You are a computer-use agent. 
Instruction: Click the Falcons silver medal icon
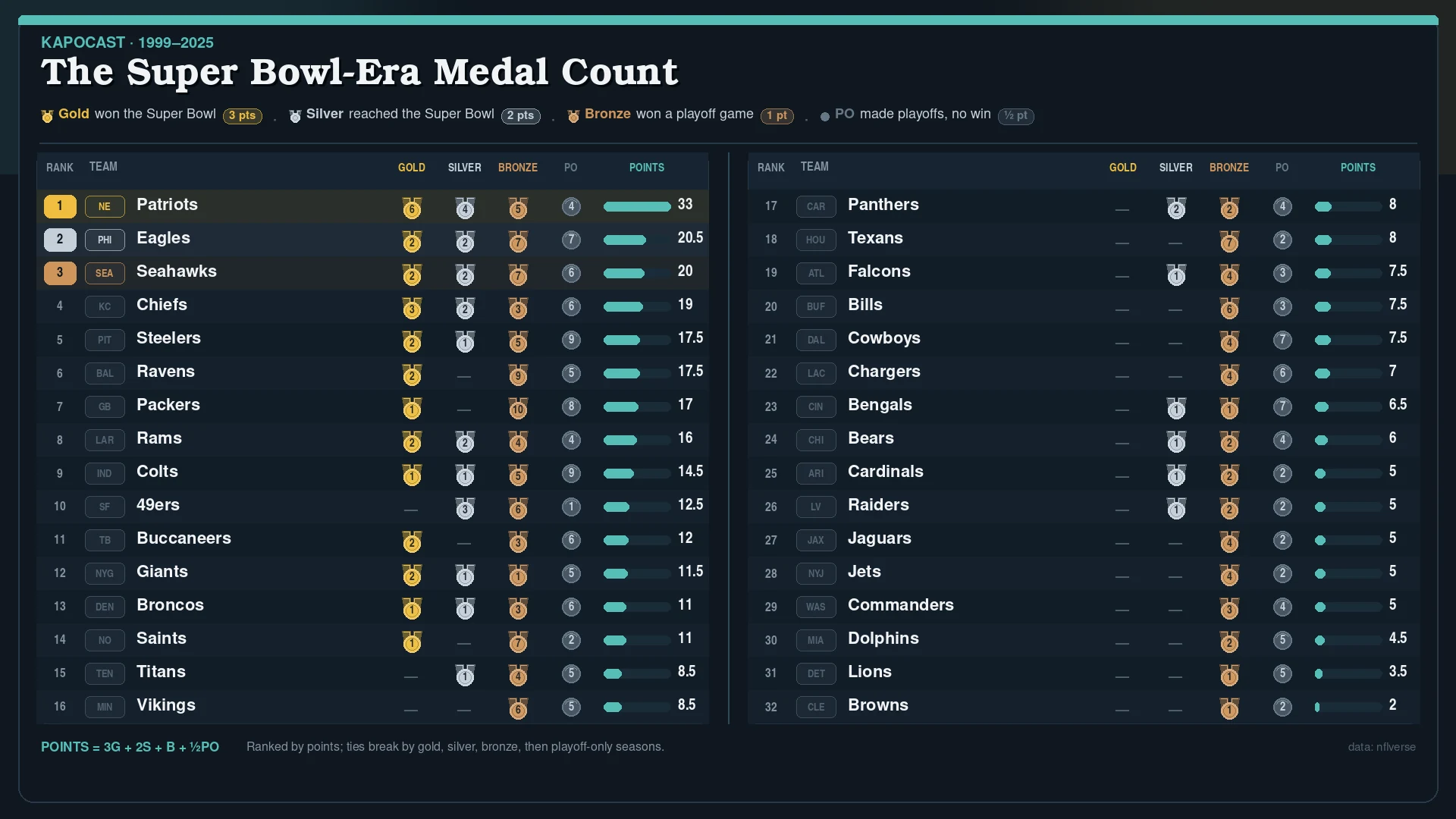1176,274
